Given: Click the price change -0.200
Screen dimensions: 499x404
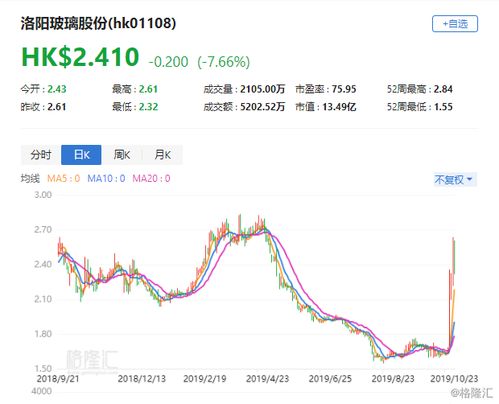Looking at the screenshot, I should click(168, 62).
